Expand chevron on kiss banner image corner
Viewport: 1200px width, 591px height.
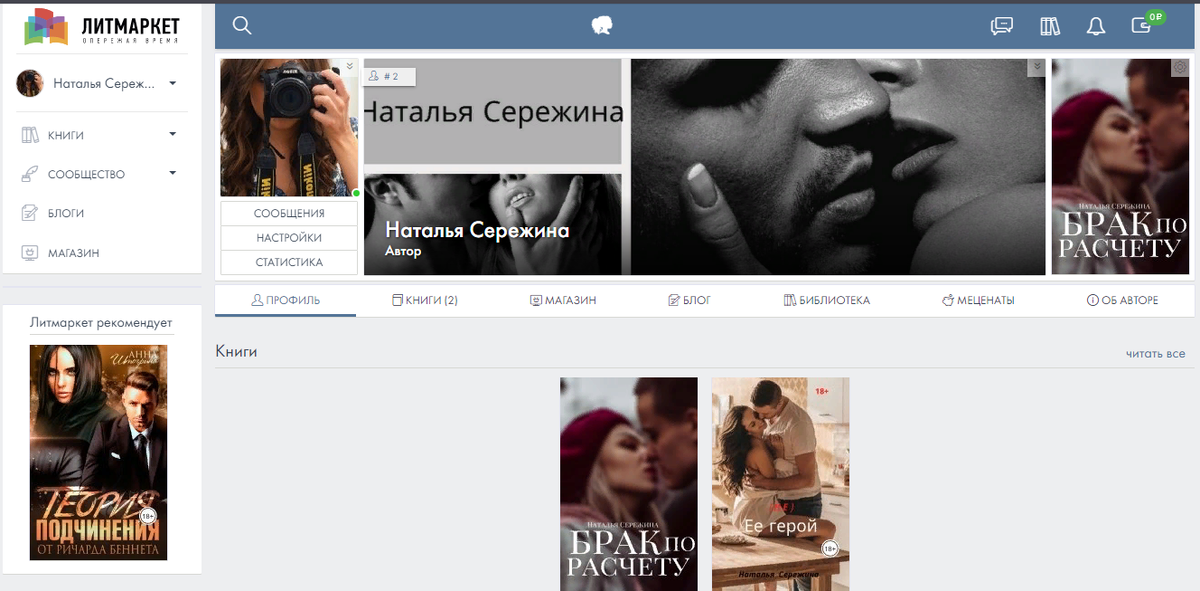1036,67
